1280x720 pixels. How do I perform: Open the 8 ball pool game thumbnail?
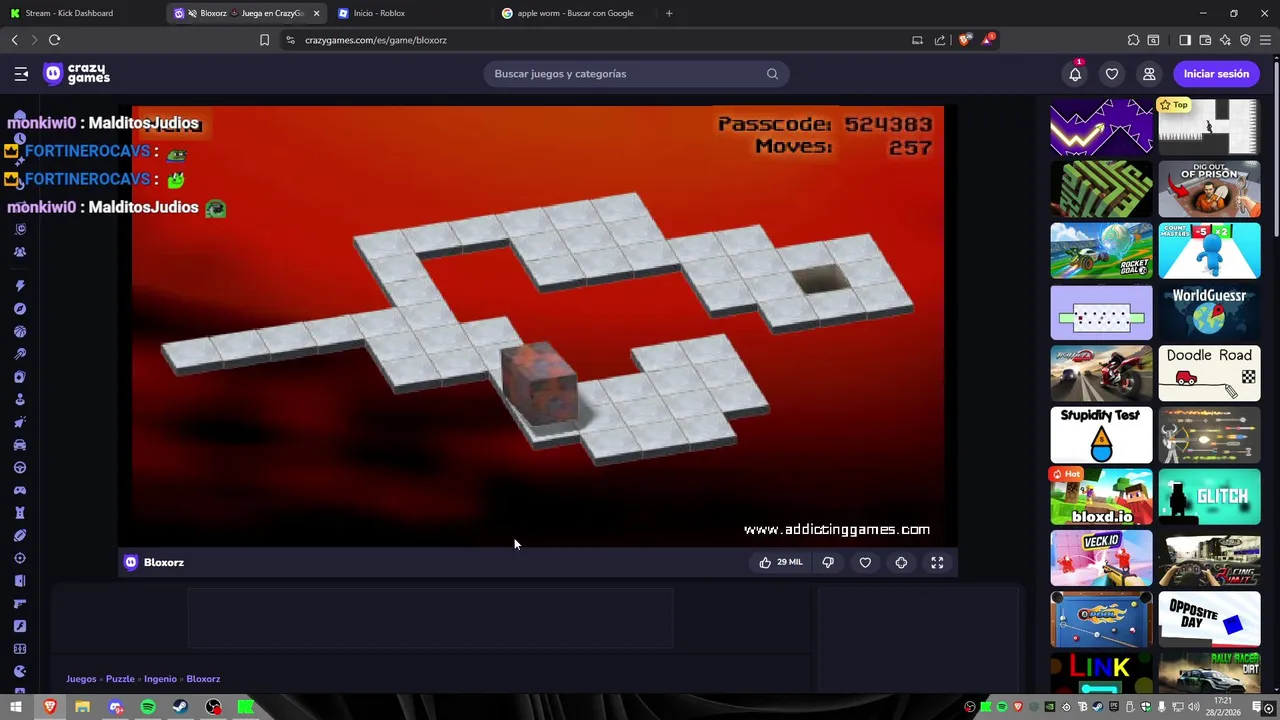tap(1101, 620)
